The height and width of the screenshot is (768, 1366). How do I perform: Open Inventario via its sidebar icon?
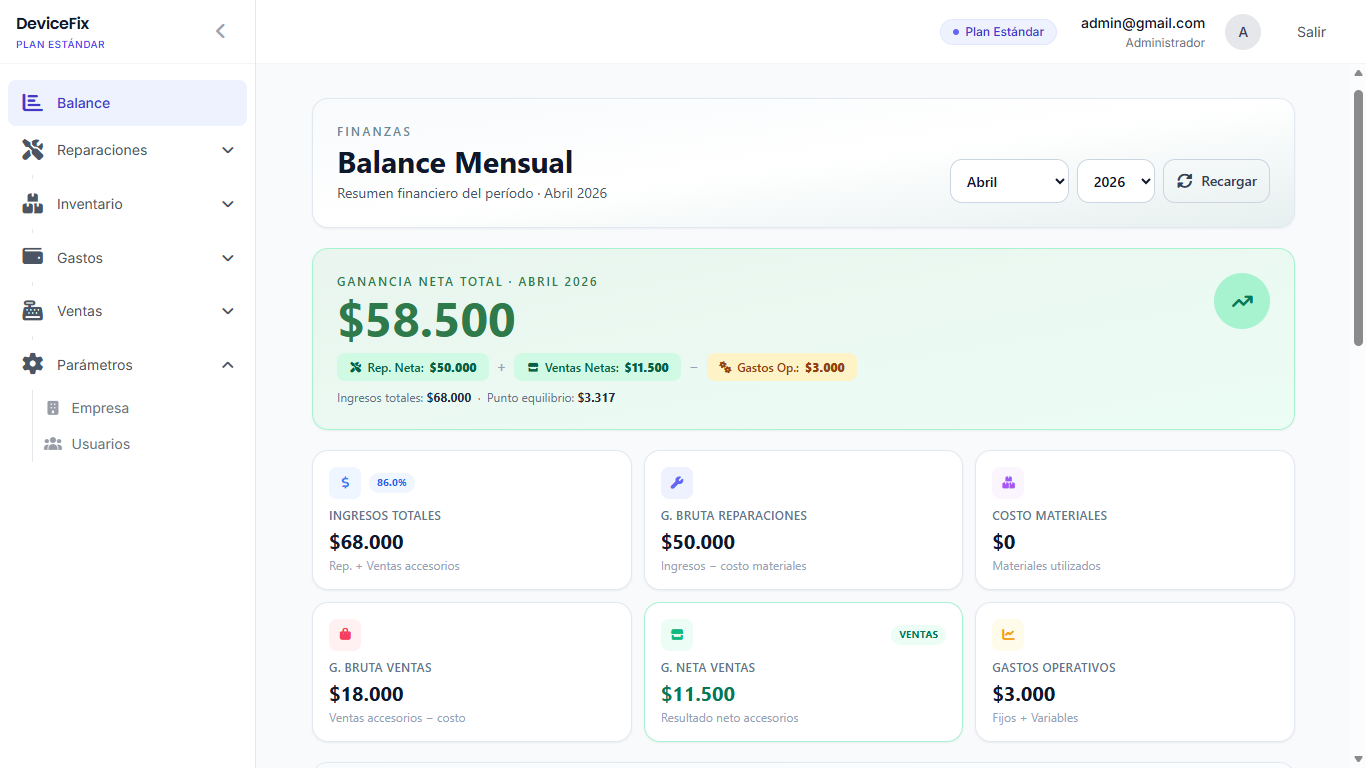31,203
